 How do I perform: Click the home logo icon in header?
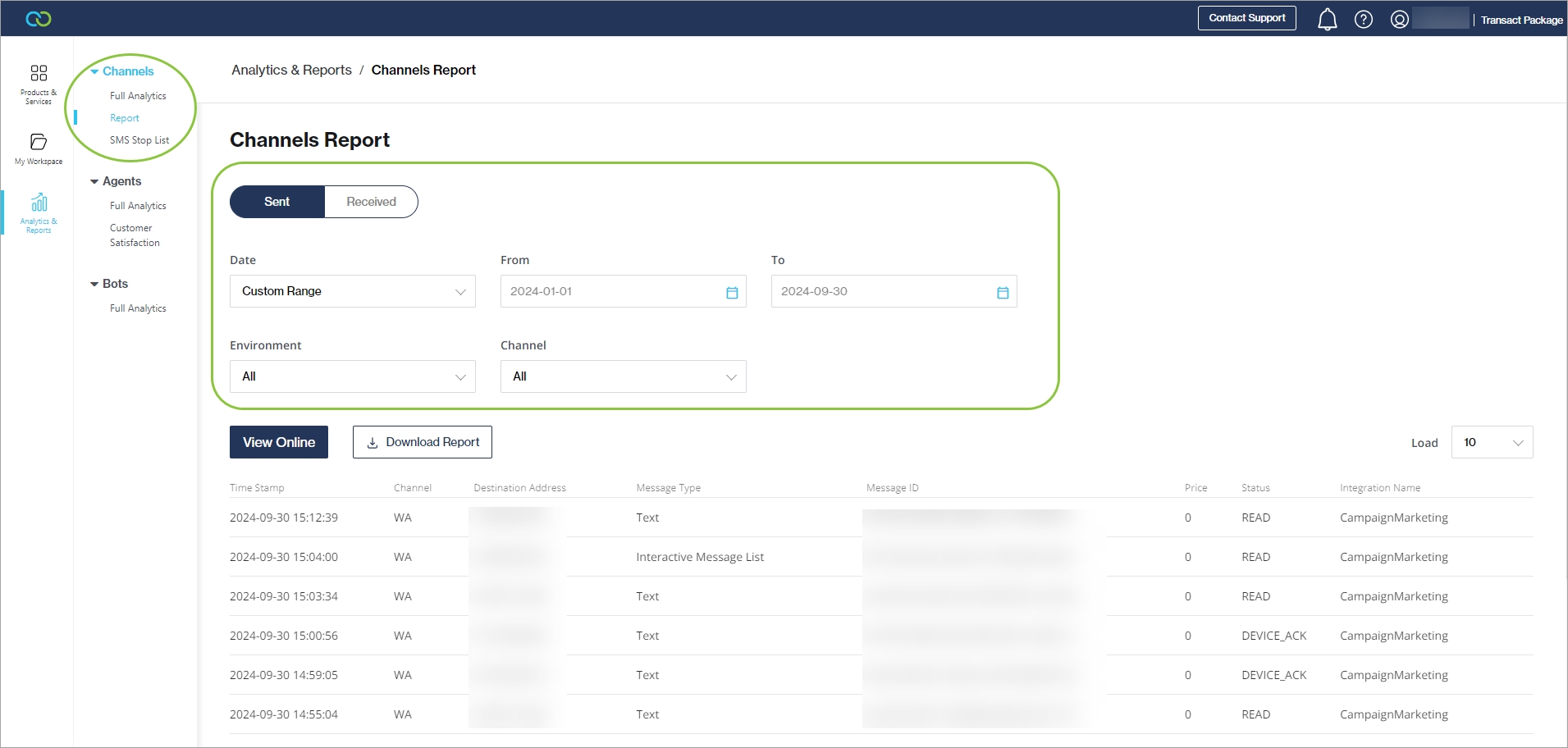(39, 19)
